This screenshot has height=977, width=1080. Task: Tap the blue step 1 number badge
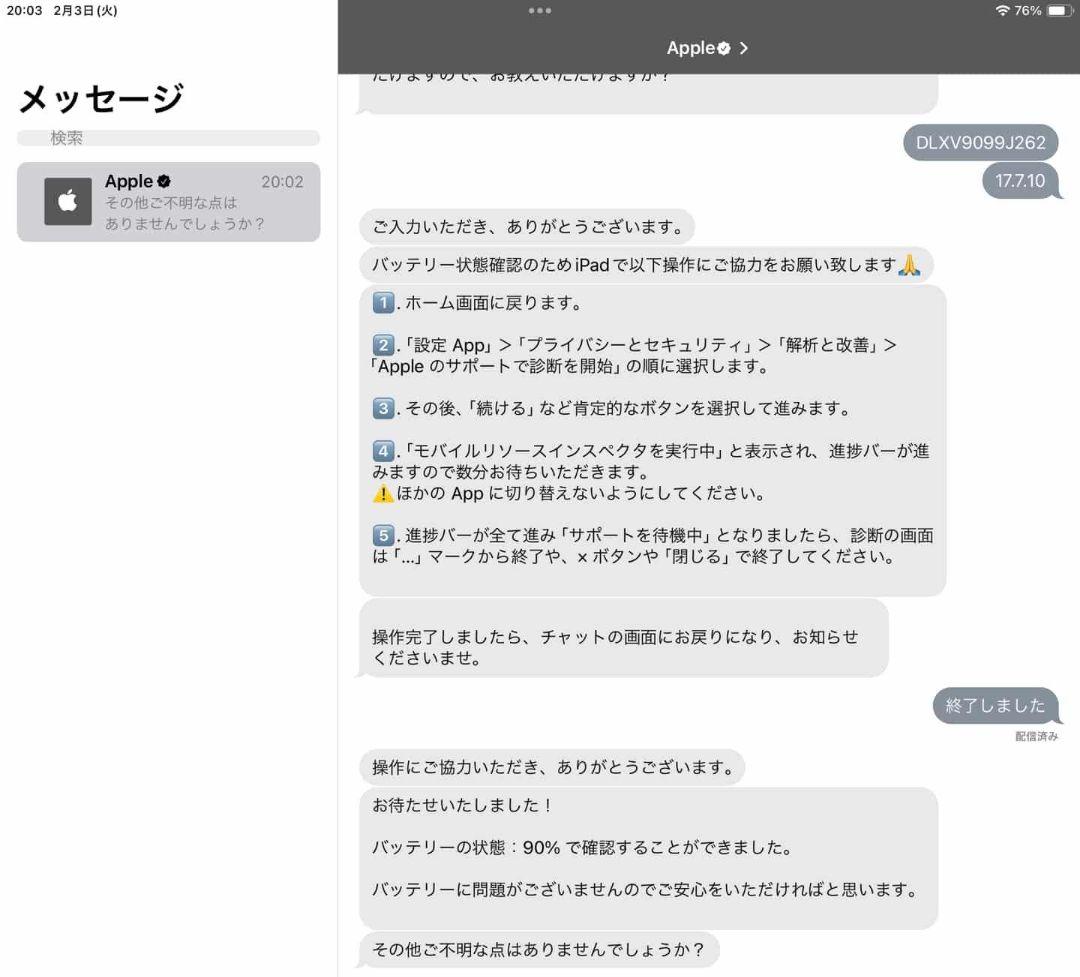tap(383, 301)
